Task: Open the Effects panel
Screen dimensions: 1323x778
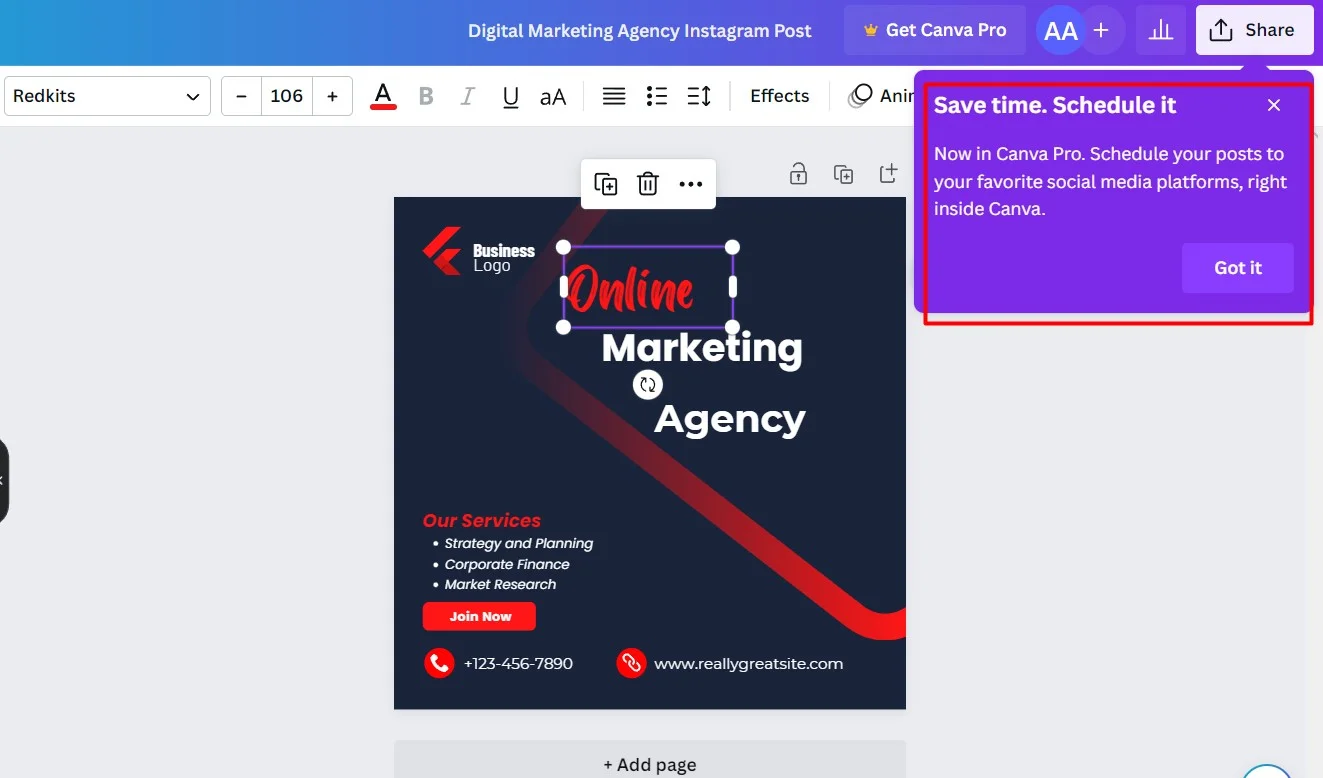Action: [779, 95]
